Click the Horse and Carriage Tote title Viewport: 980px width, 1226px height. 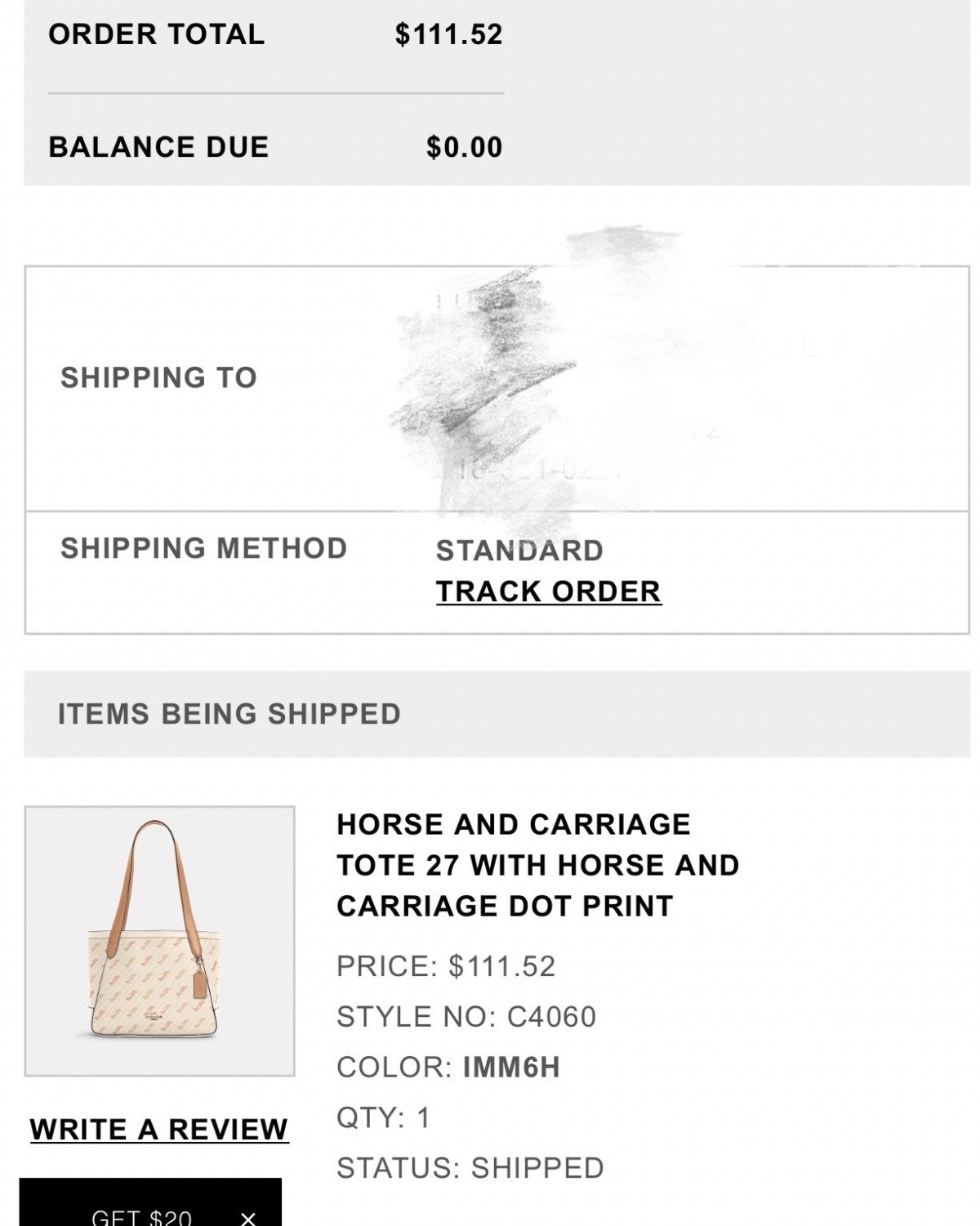537,865
